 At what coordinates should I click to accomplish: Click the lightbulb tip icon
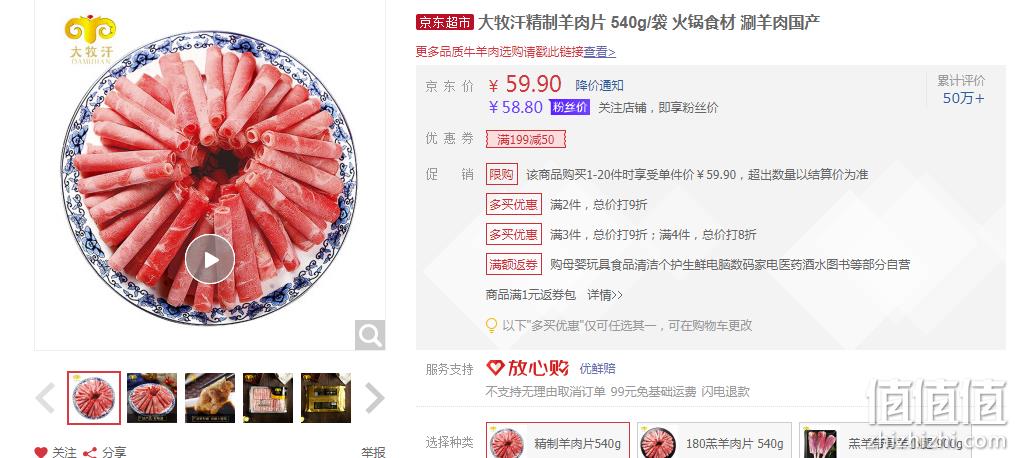point(492,325)
